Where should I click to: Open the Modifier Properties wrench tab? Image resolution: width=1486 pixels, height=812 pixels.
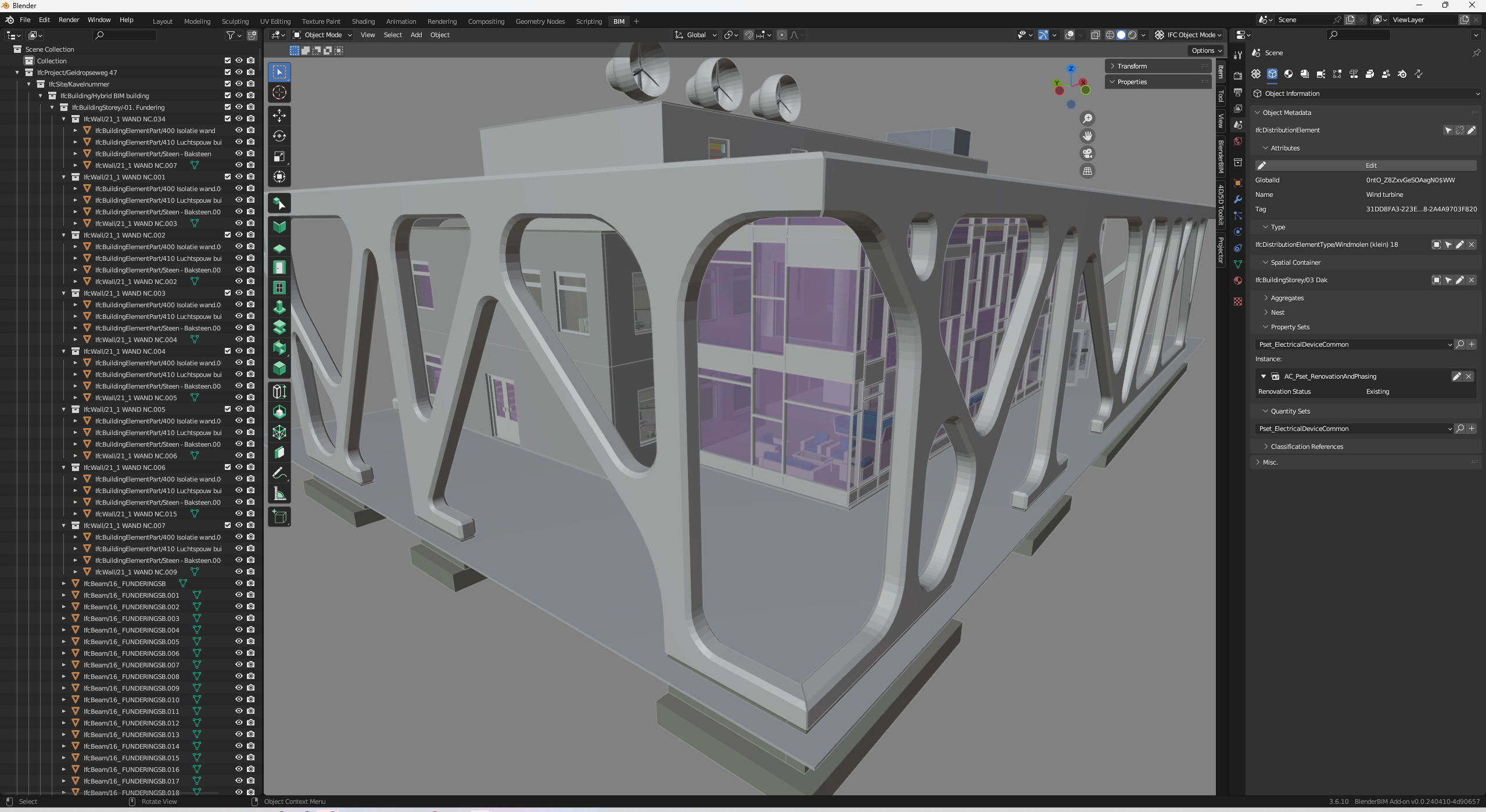[x=1238, y=199]
